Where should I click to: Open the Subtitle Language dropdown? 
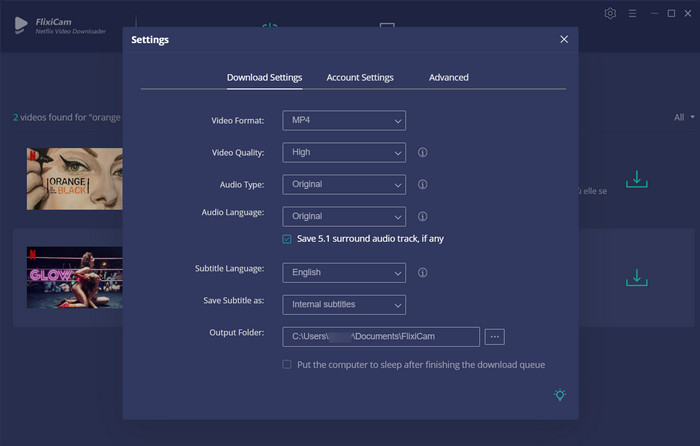344,273
